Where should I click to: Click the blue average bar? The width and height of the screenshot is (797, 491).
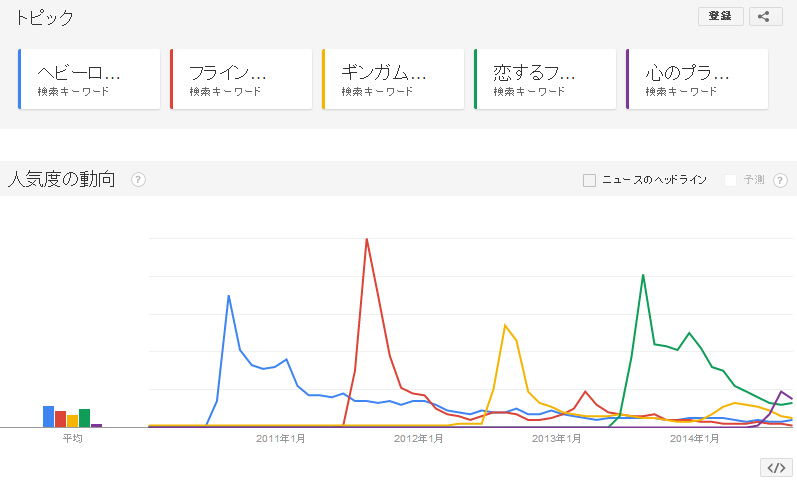(x=48, y=416)
